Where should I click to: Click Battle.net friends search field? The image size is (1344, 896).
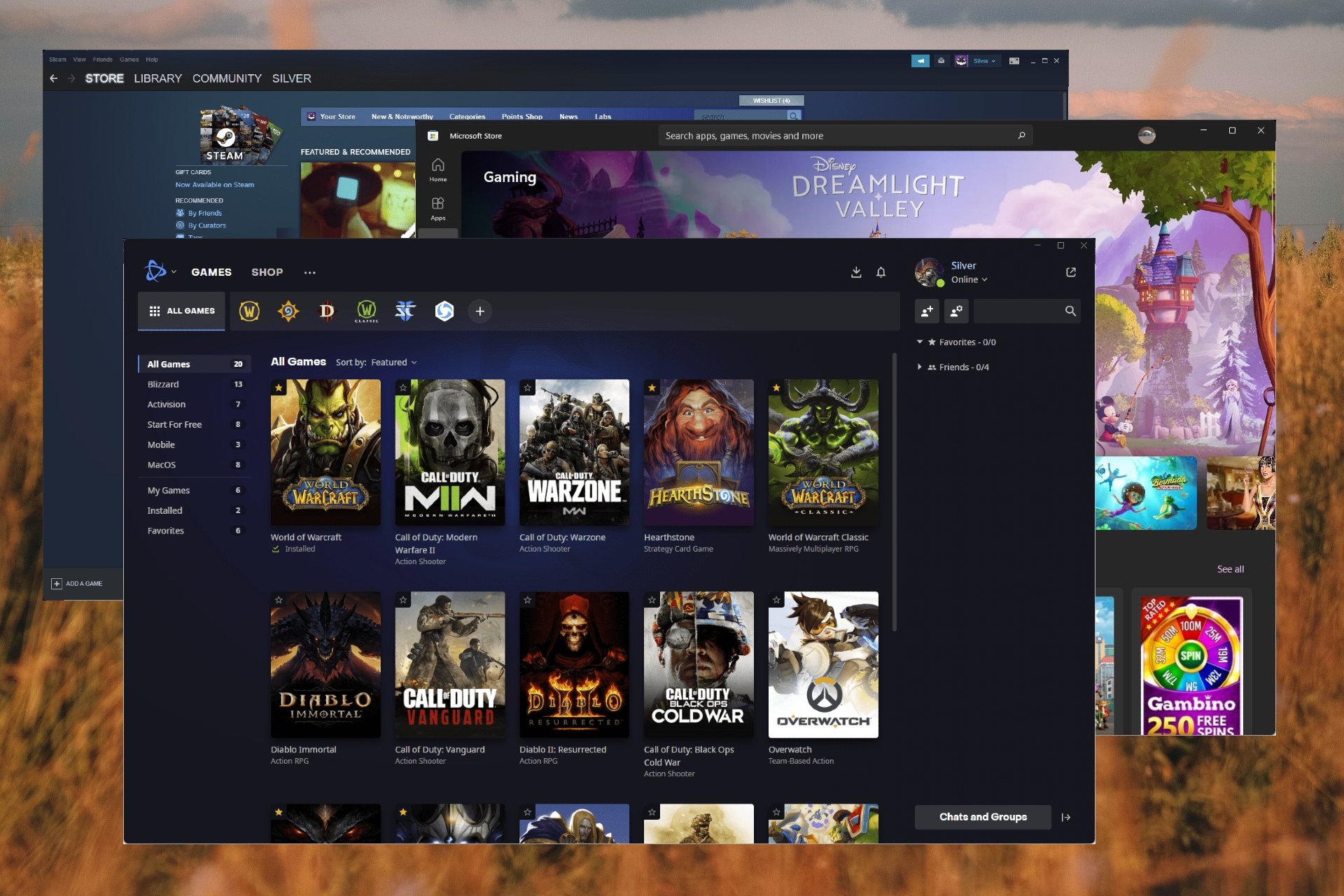pos(1026,311)
